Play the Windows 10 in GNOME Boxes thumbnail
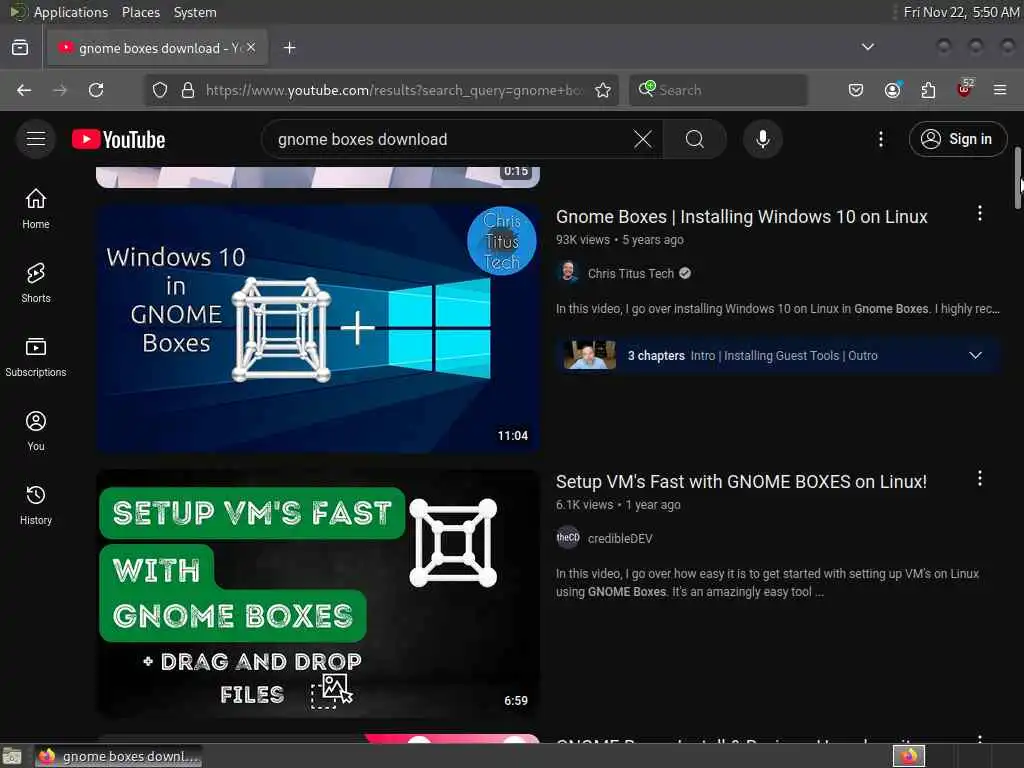Screen dimensions: 1024x768 coord(318,328)
